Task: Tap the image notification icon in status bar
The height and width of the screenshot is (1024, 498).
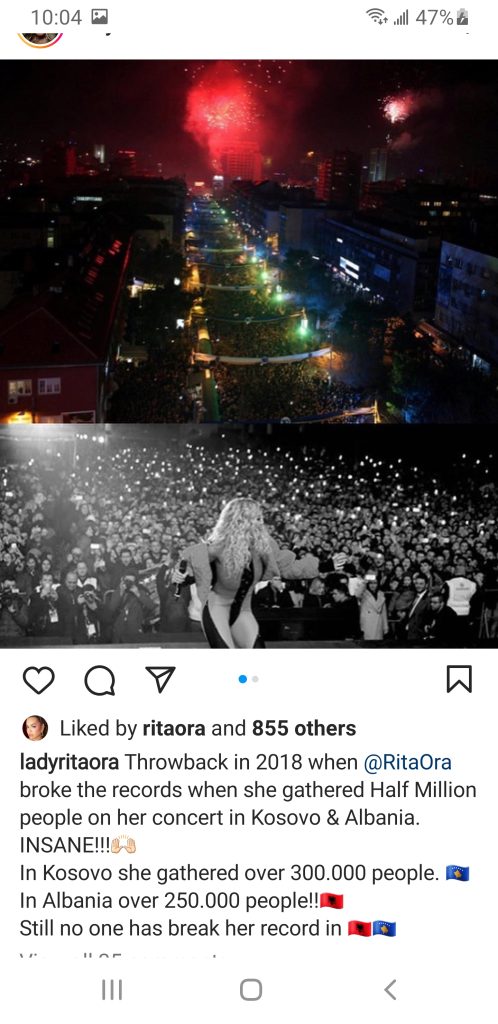Action: [99, 18]
